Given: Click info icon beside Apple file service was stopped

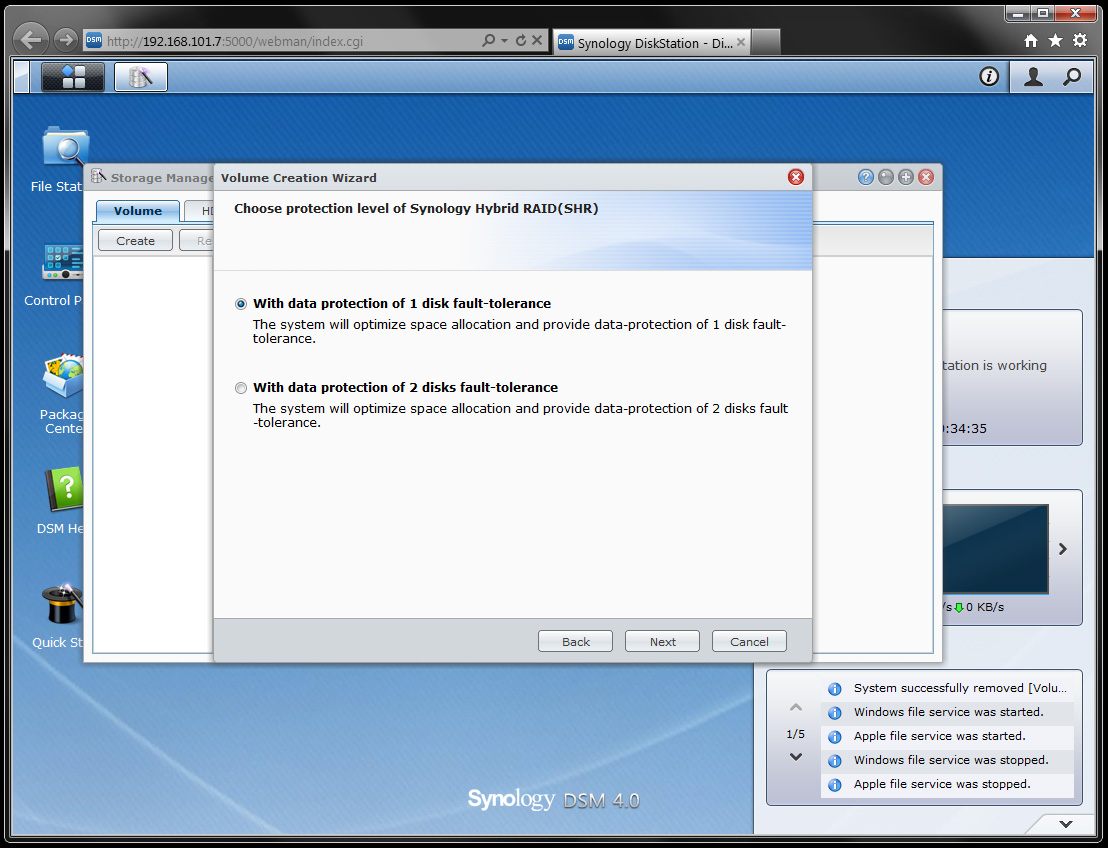Looking at the screenshot, I should pyautogui.click(x=835, y=784).
